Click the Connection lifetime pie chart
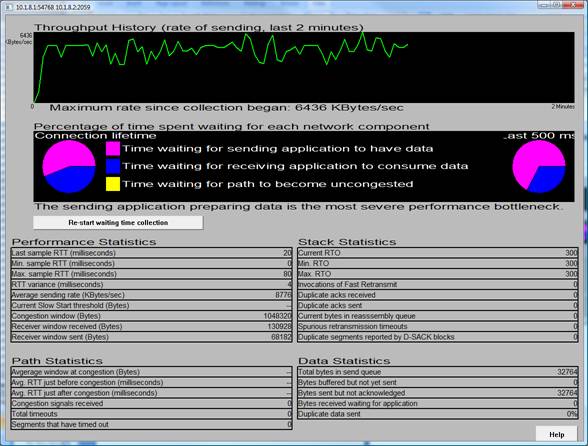The height and width of the screenshot is (446, 588). pos(69,167)
